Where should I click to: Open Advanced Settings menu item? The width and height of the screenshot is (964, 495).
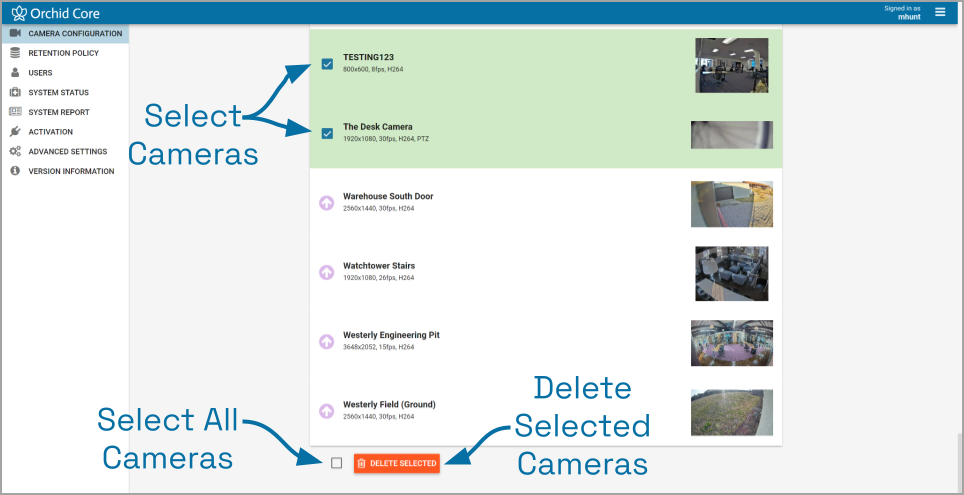[x=65, y=151]
